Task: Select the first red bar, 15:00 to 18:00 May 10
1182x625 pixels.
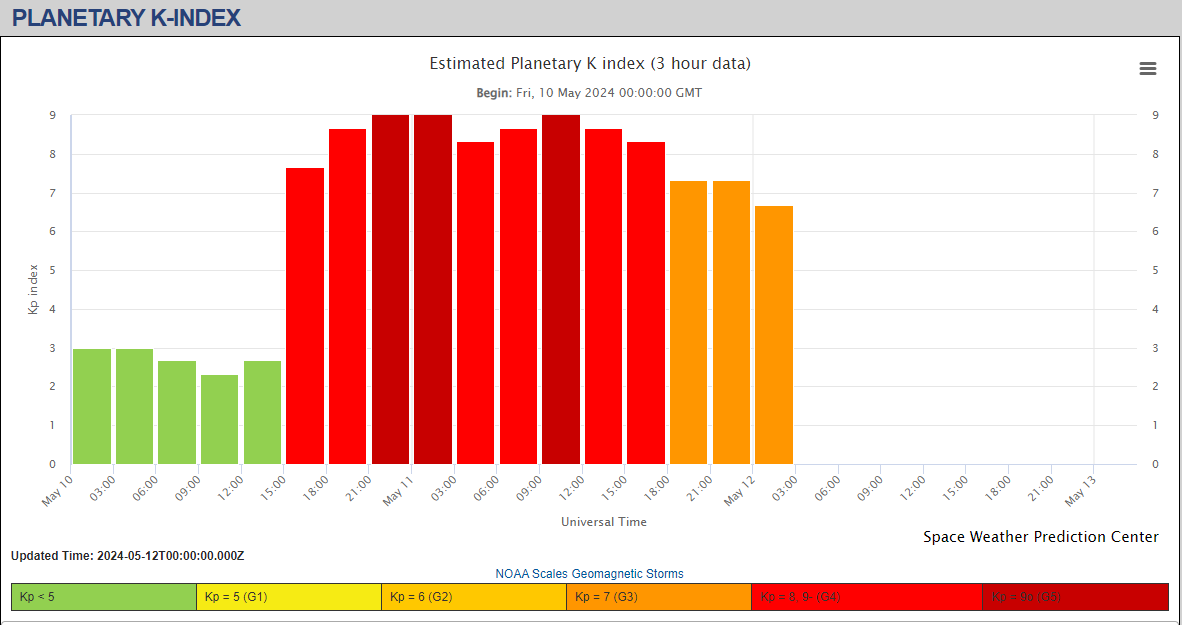Action: (305, 316)
